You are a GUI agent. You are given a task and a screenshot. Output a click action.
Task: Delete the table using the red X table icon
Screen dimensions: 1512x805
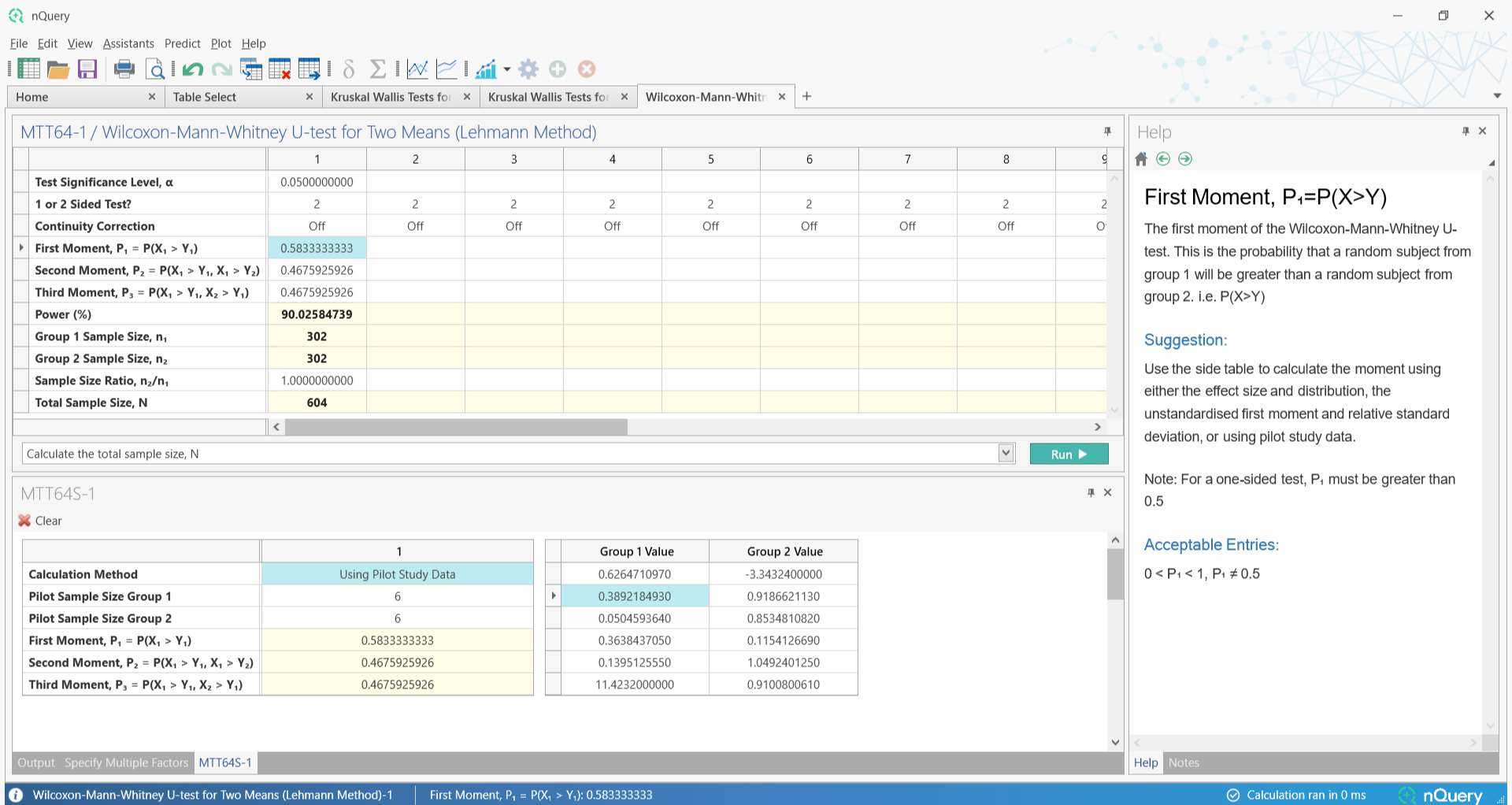281,69
